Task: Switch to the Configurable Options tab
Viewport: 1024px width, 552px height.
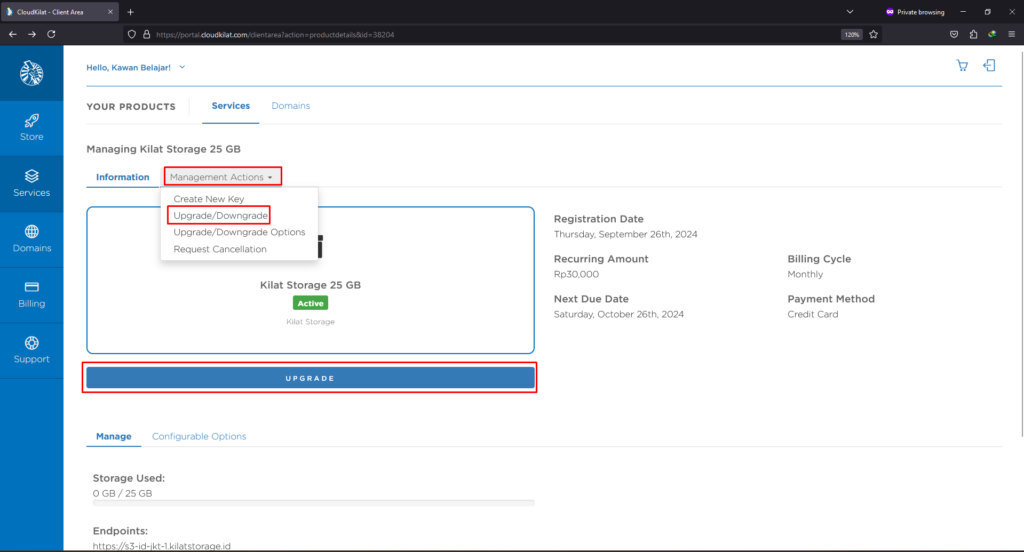Action: [199, 436]
